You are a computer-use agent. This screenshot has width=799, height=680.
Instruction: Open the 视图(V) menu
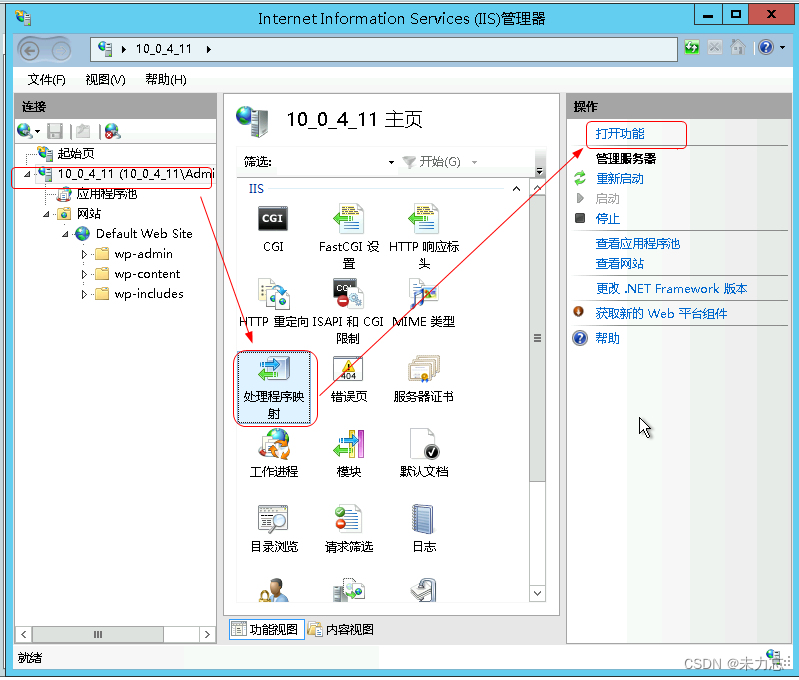[105, 80]
